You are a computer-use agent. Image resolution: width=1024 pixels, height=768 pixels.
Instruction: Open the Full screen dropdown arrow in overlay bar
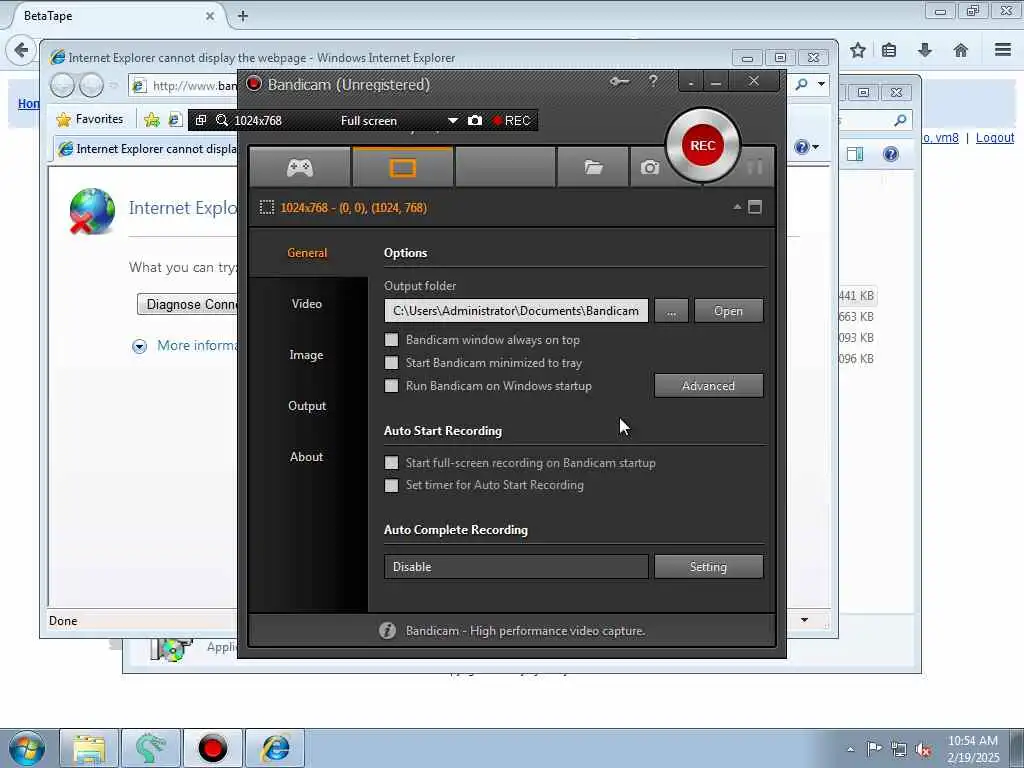coord(453,121)
